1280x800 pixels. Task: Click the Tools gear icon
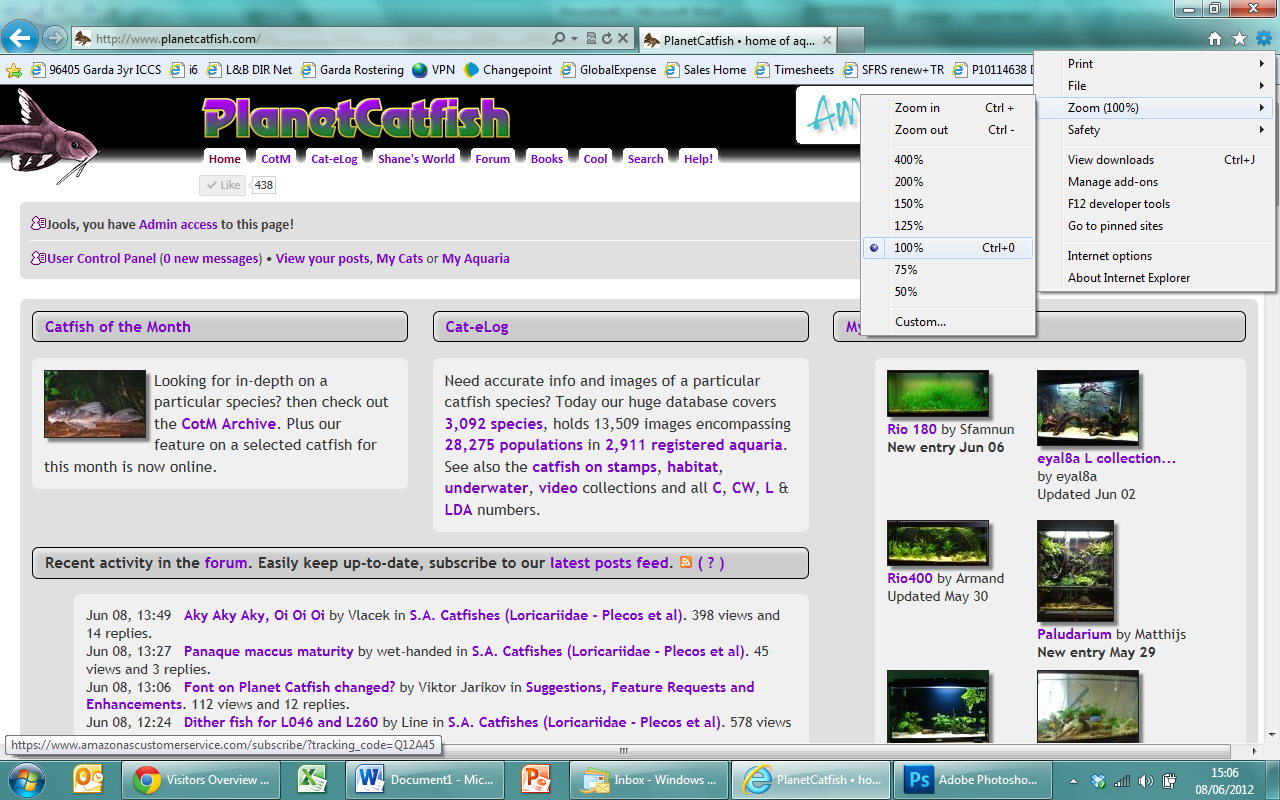pos(1263,39)
